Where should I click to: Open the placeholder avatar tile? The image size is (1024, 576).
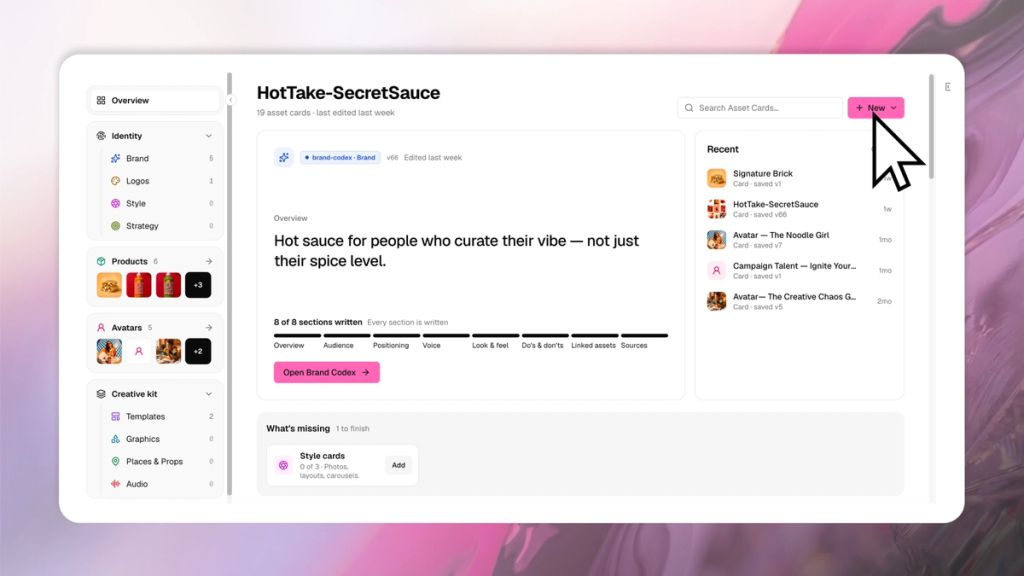click(138, 351)
